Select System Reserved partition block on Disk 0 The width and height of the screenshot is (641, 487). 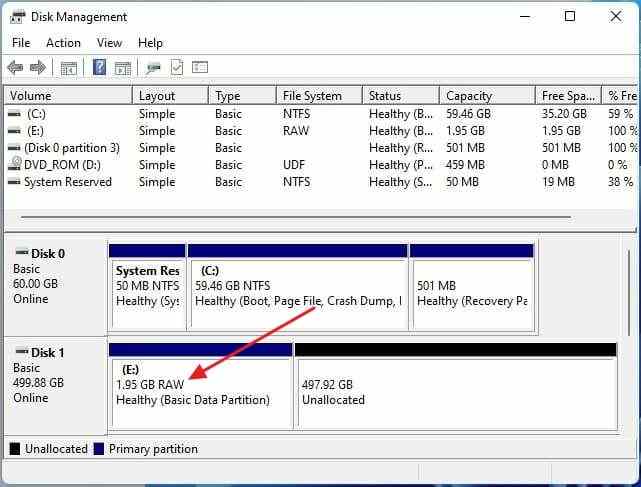point(147,287)
